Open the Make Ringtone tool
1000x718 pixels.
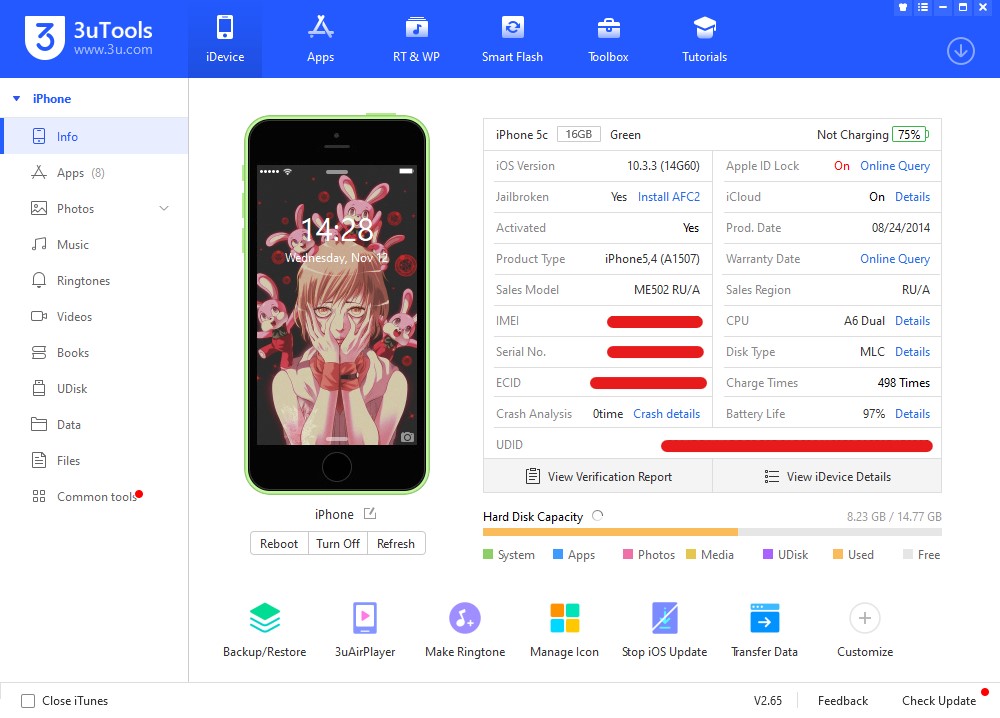(x=464, y=627)
